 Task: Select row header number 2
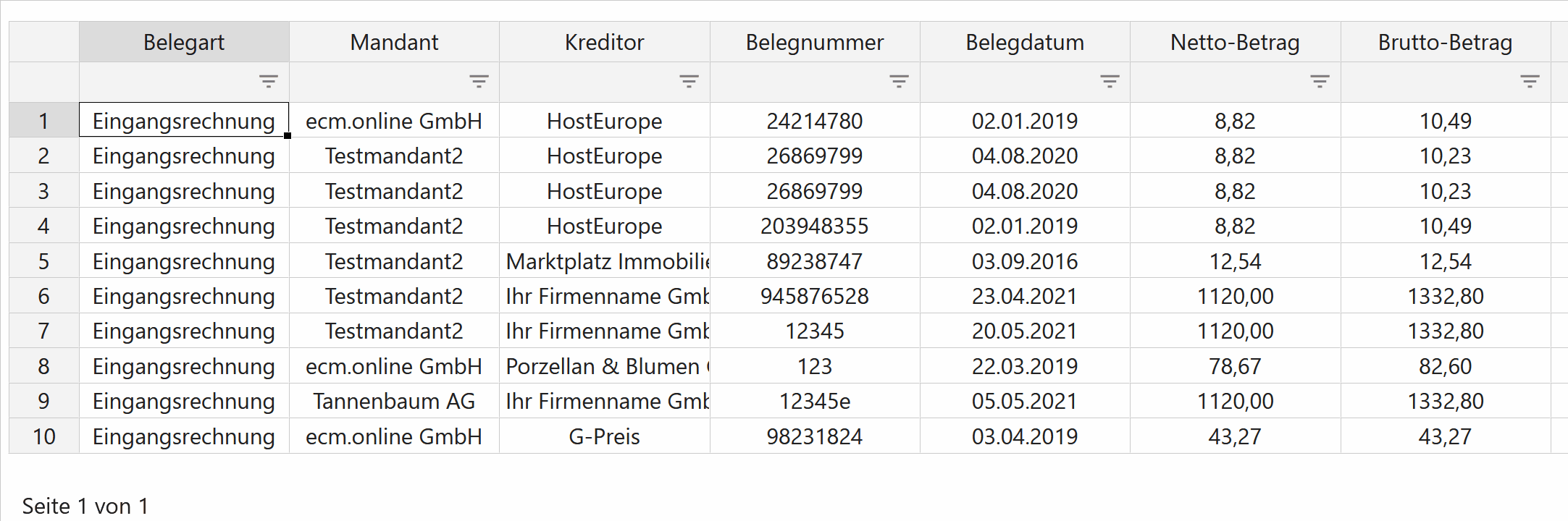coord(44,156)
